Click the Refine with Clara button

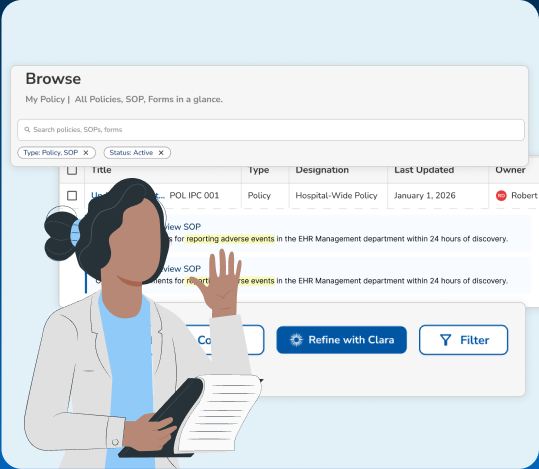click(341, 340)
